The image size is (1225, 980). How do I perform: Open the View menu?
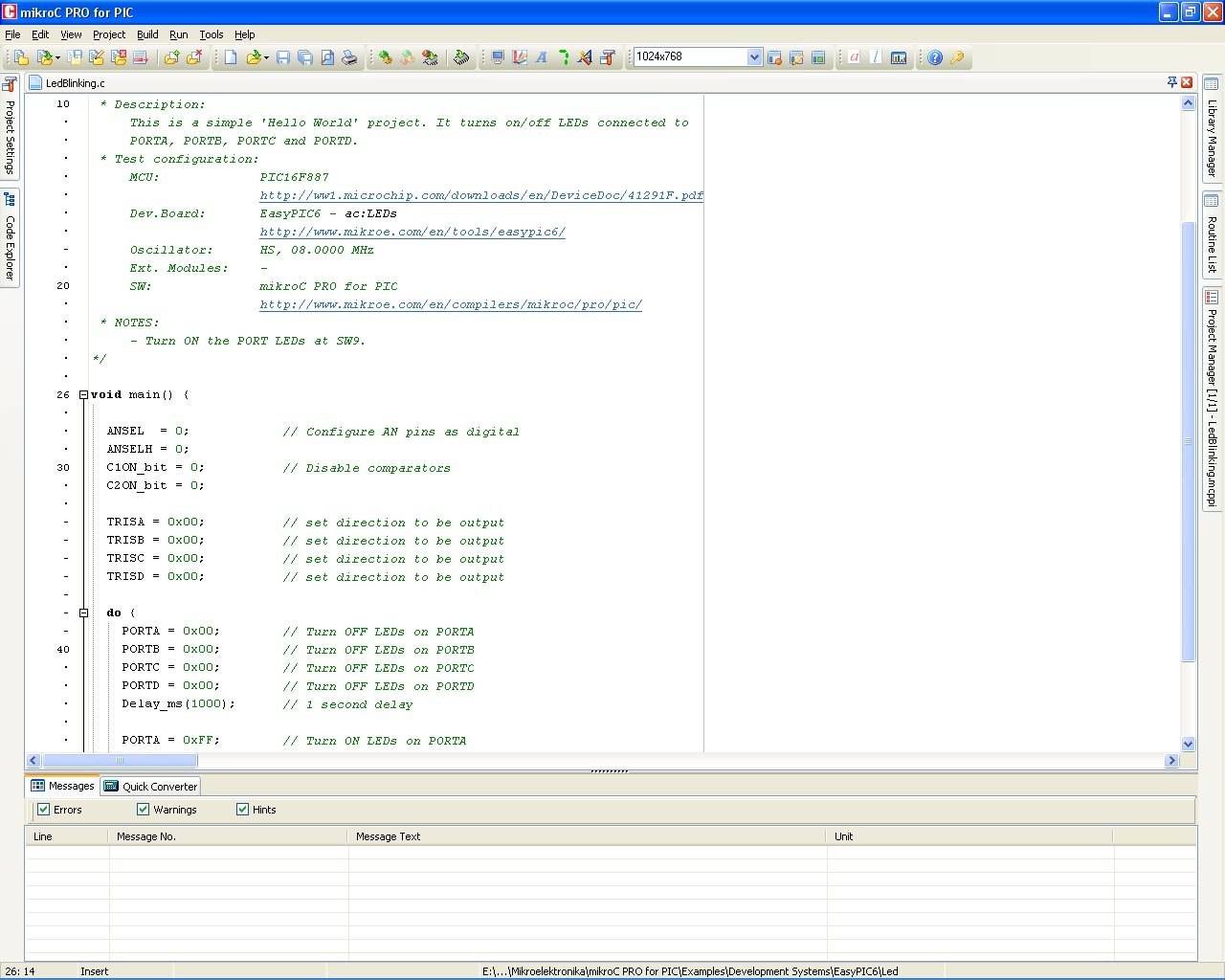pos(71,34)
